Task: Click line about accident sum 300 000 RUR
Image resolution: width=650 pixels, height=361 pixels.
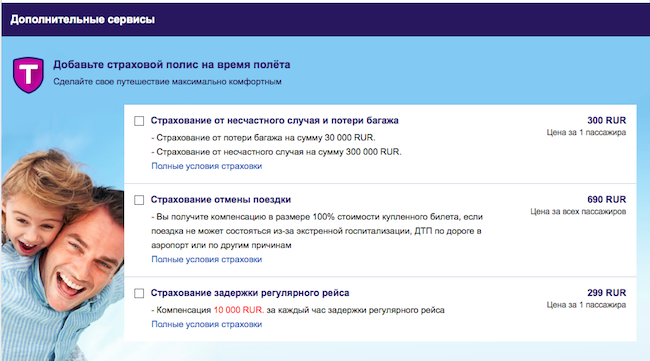Action: (276, 152)
